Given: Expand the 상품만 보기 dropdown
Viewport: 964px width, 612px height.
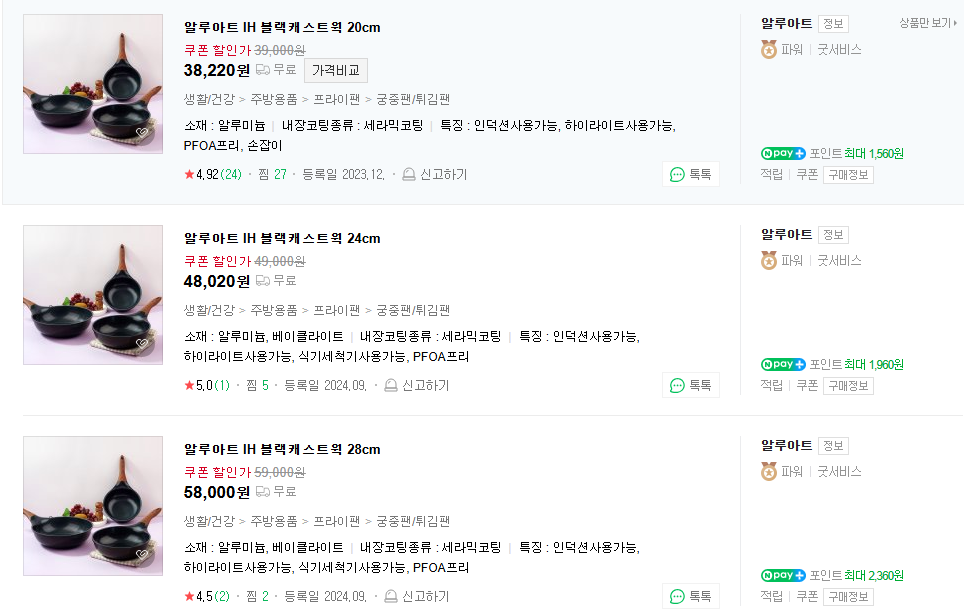Looking at the screenshot, I should [x=927, y=23].
